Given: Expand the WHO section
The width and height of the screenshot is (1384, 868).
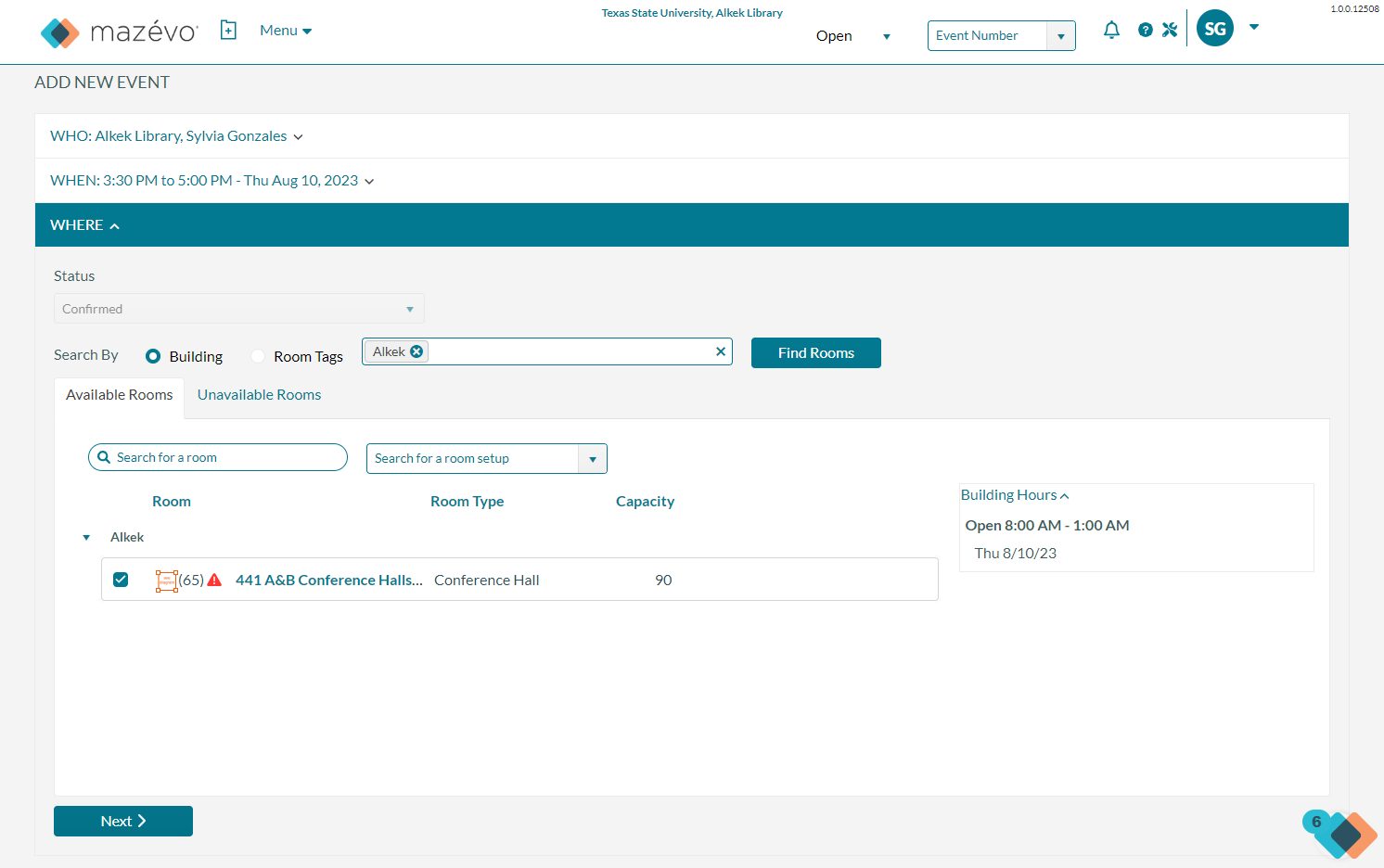Looking at the screenshot, I should (176, 136).
